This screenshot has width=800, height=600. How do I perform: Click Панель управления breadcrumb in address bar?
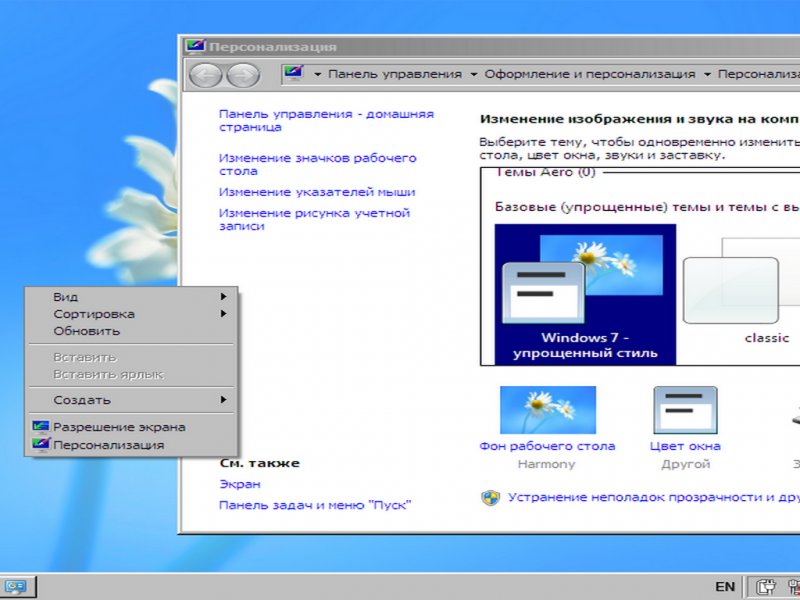(395, 74)
